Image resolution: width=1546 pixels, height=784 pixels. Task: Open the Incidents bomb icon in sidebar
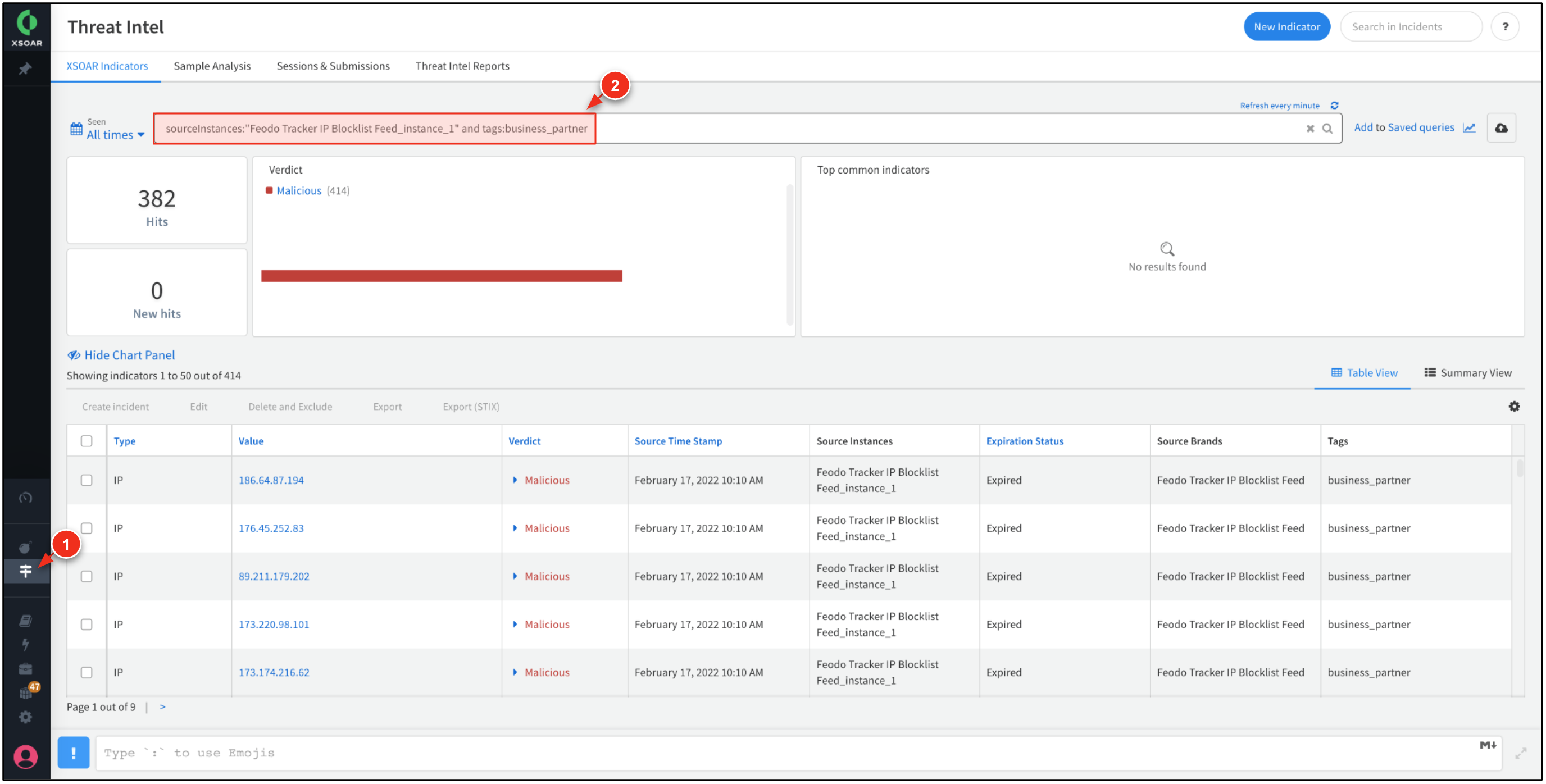click(25, 547)
